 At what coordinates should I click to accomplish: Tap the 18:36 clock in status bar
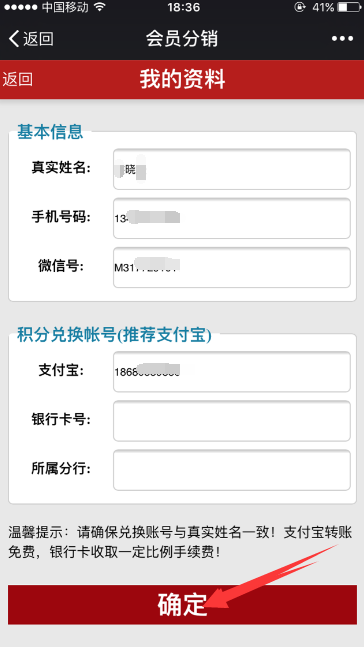(184, 7)
